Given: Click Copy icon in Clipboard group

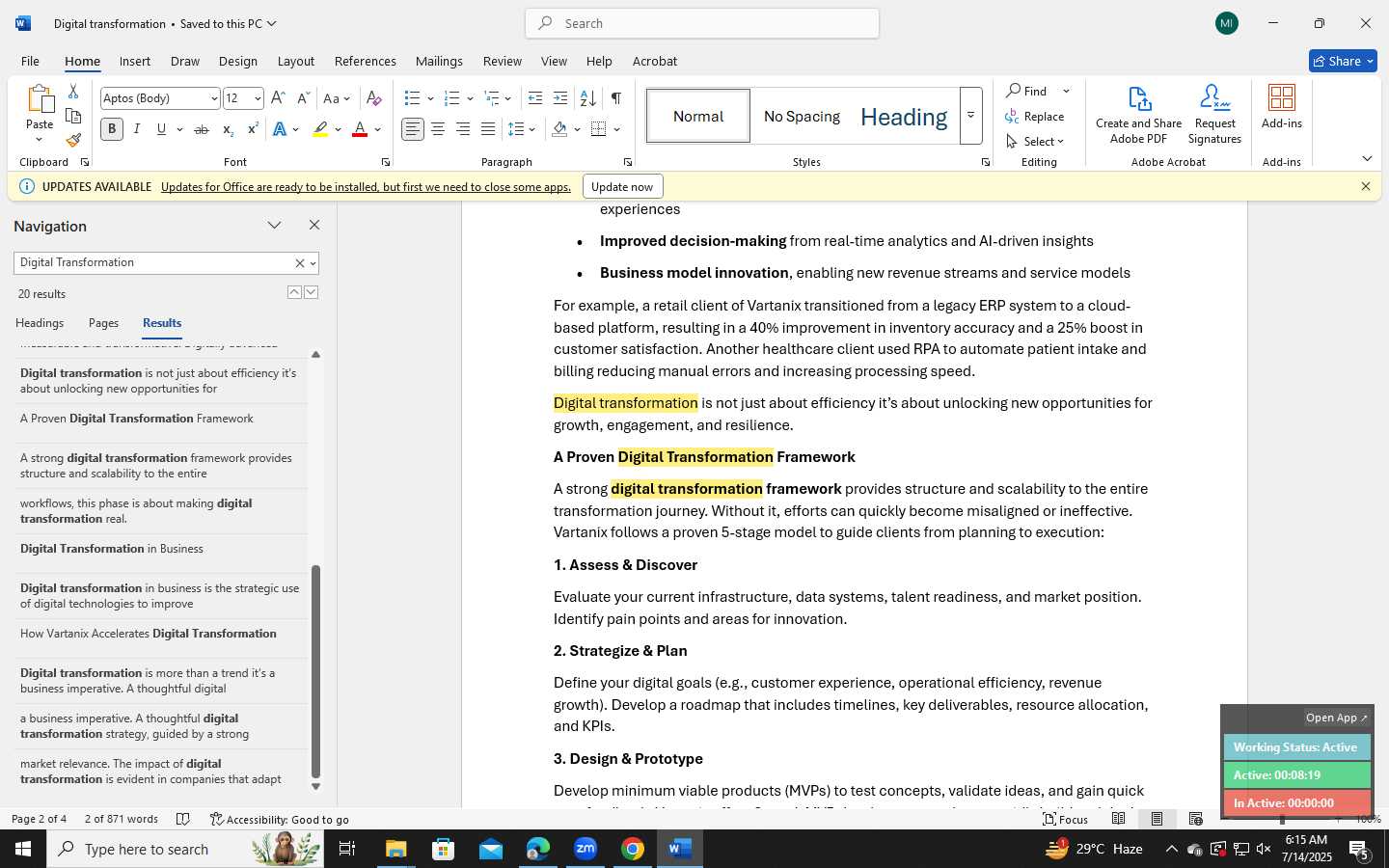Looking at the screenshot, I should click(73, 116).
